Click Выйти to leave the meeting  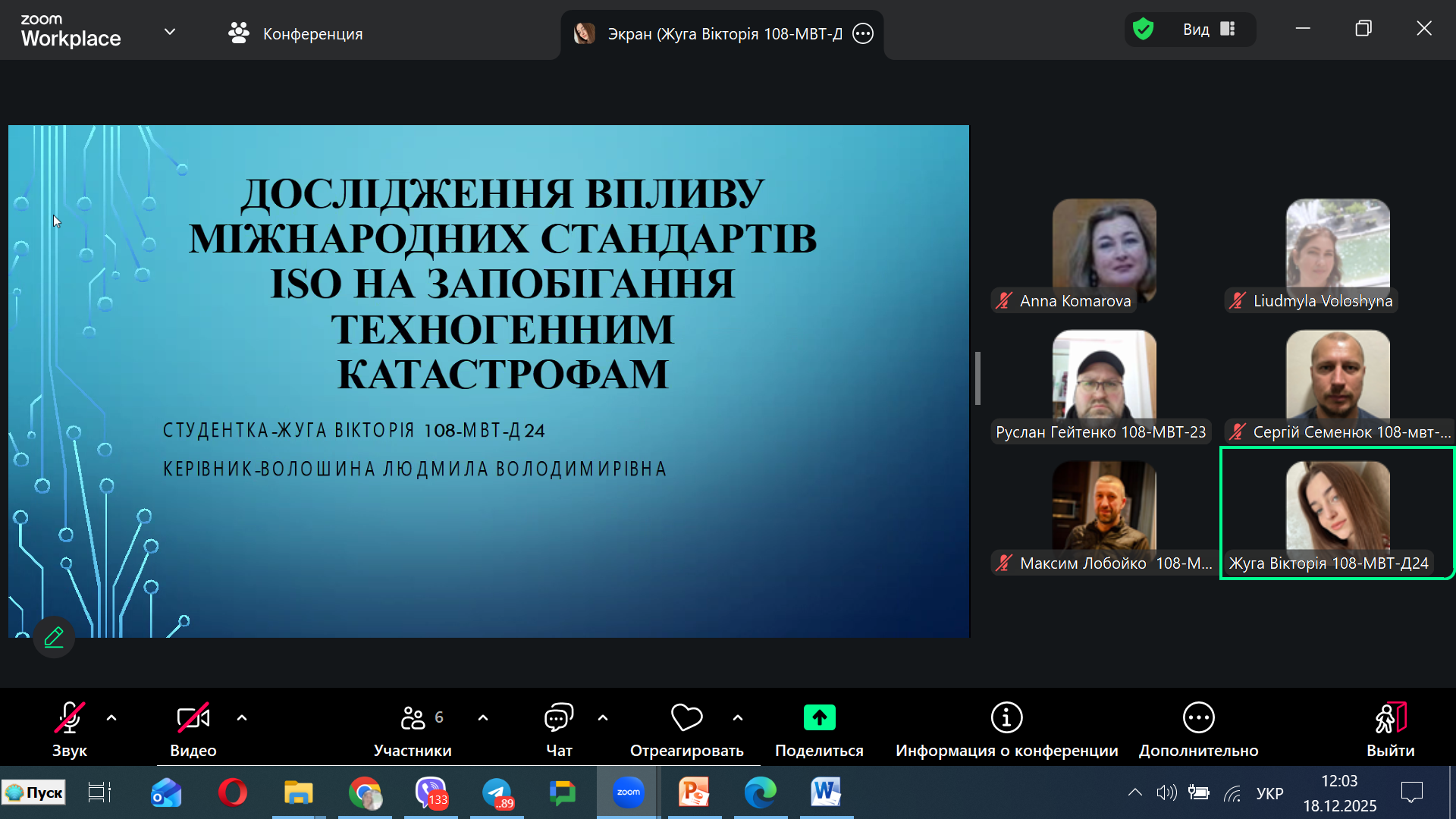1390,730
